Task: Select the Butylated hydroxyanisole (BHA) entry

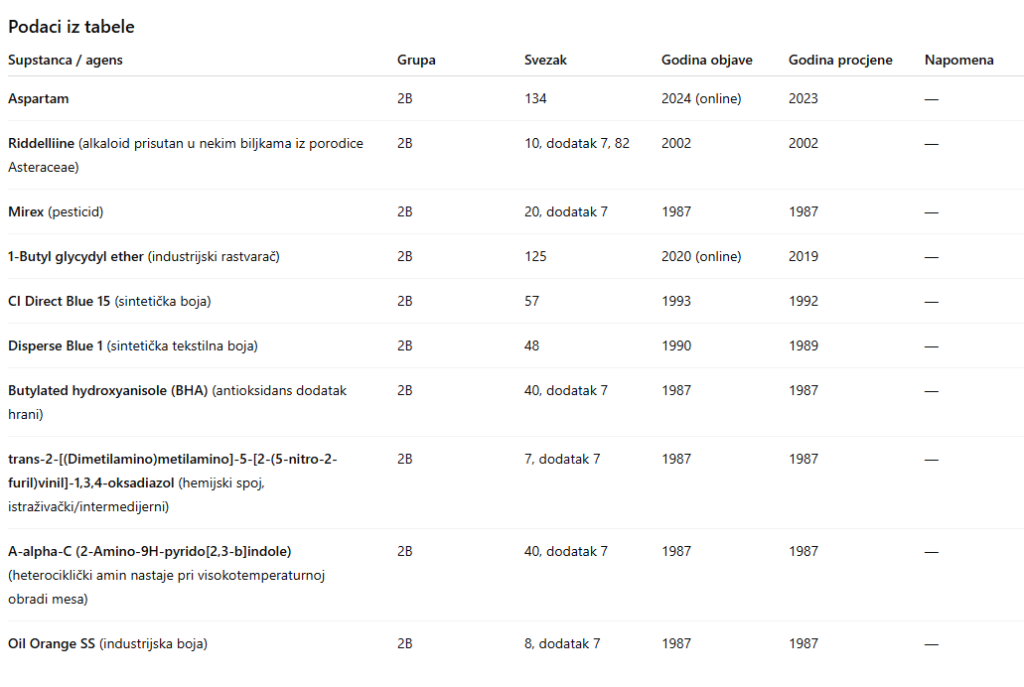Action: [108, 390]
